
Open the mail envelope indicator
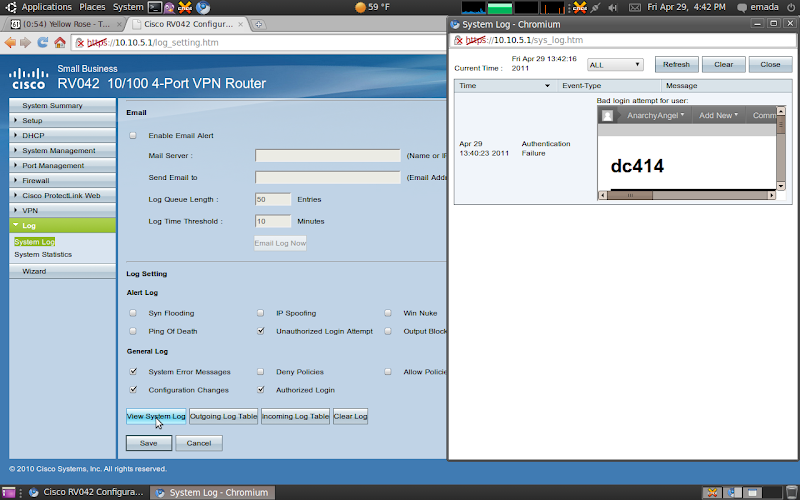point(634,7)
